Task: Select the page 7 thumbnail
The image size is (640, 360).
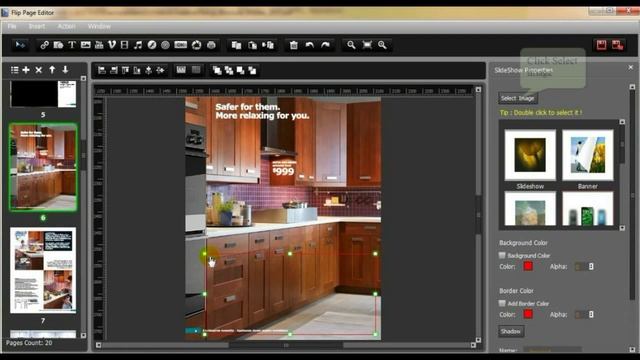Action: [x=43, y=270]
